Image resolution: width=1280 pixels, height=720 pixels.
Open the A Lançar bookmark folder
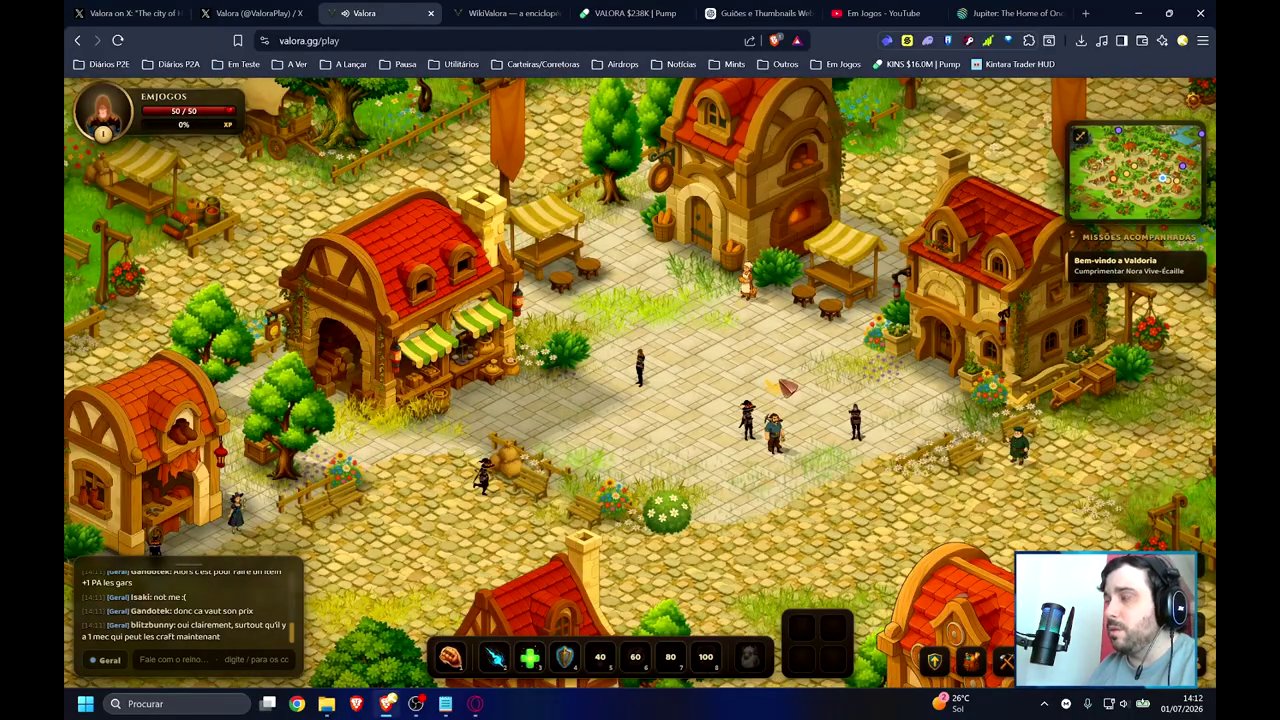tap(343, 64)
